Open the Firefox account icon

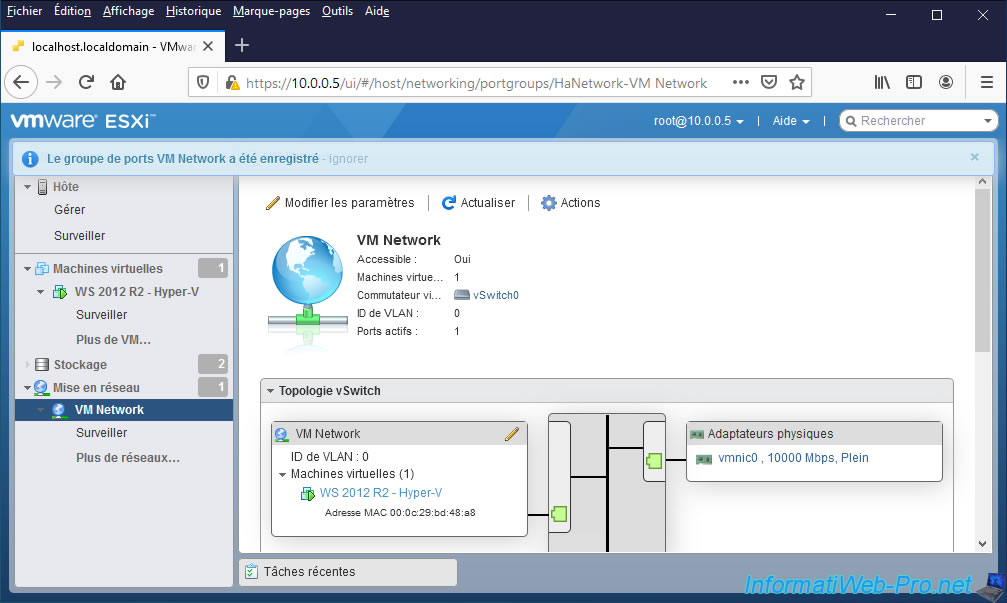click(945, 82)
